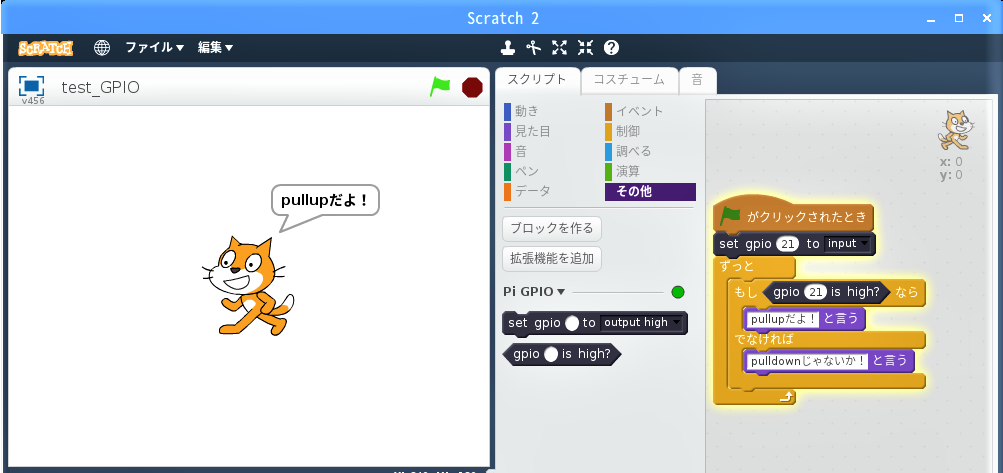Click the 拡張機能を追加 button
Image resolution: width=1003 pixels, height=473 pixels.
(x=552, y=259)
